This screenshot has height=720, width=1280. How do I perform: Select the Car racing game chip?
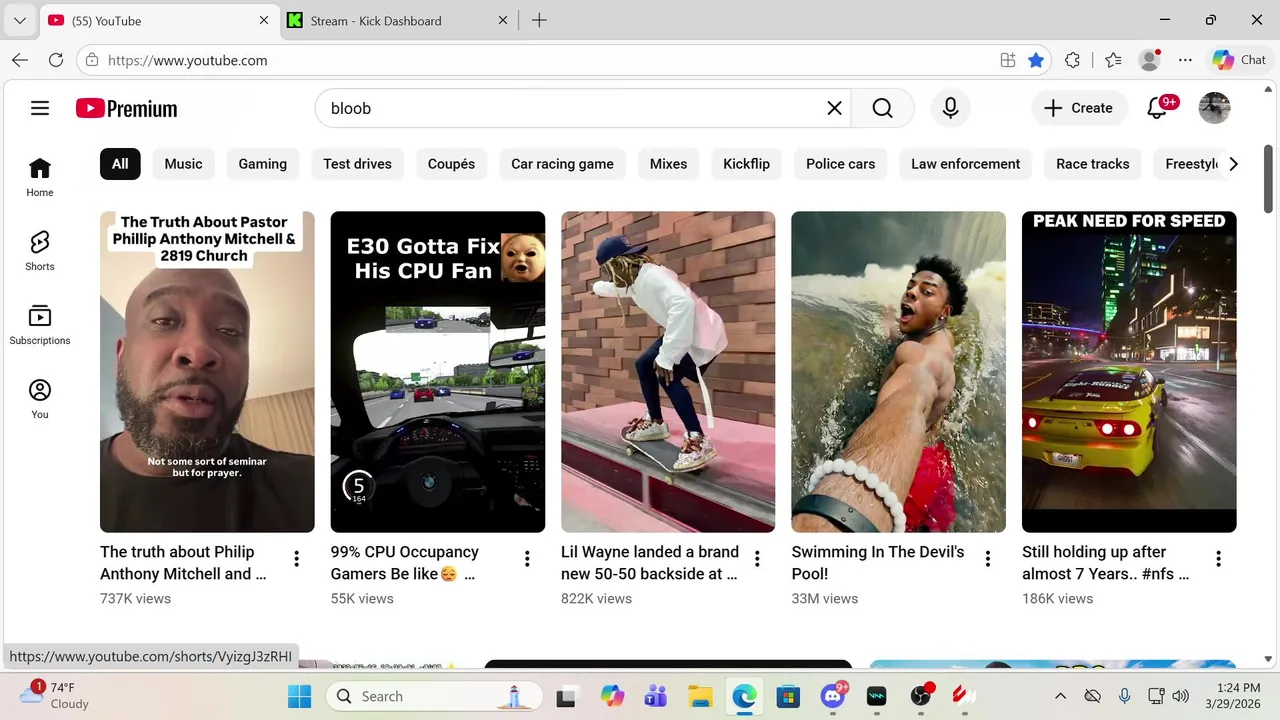562,164
